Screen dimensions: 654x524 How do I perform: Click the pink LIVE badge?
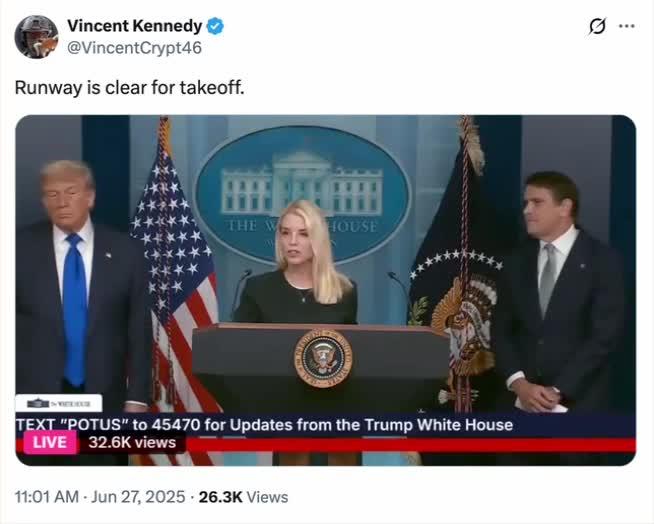[x=50, y=442]
